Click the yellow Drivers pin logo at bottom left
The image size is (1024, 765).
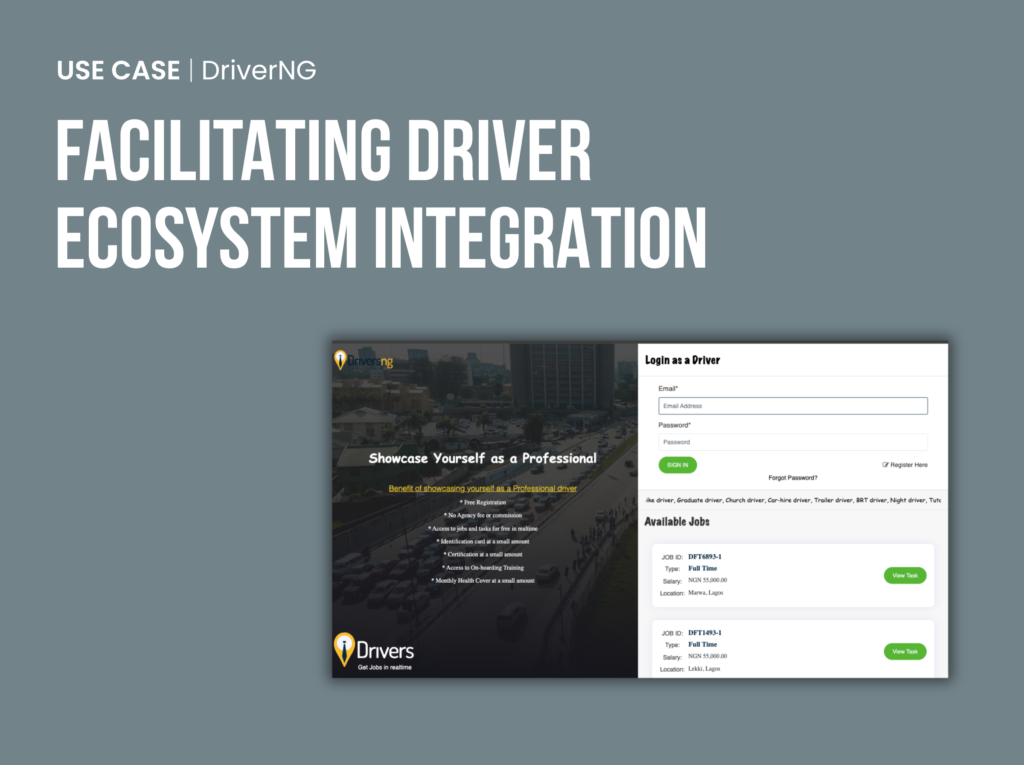[x=345, y=647]
